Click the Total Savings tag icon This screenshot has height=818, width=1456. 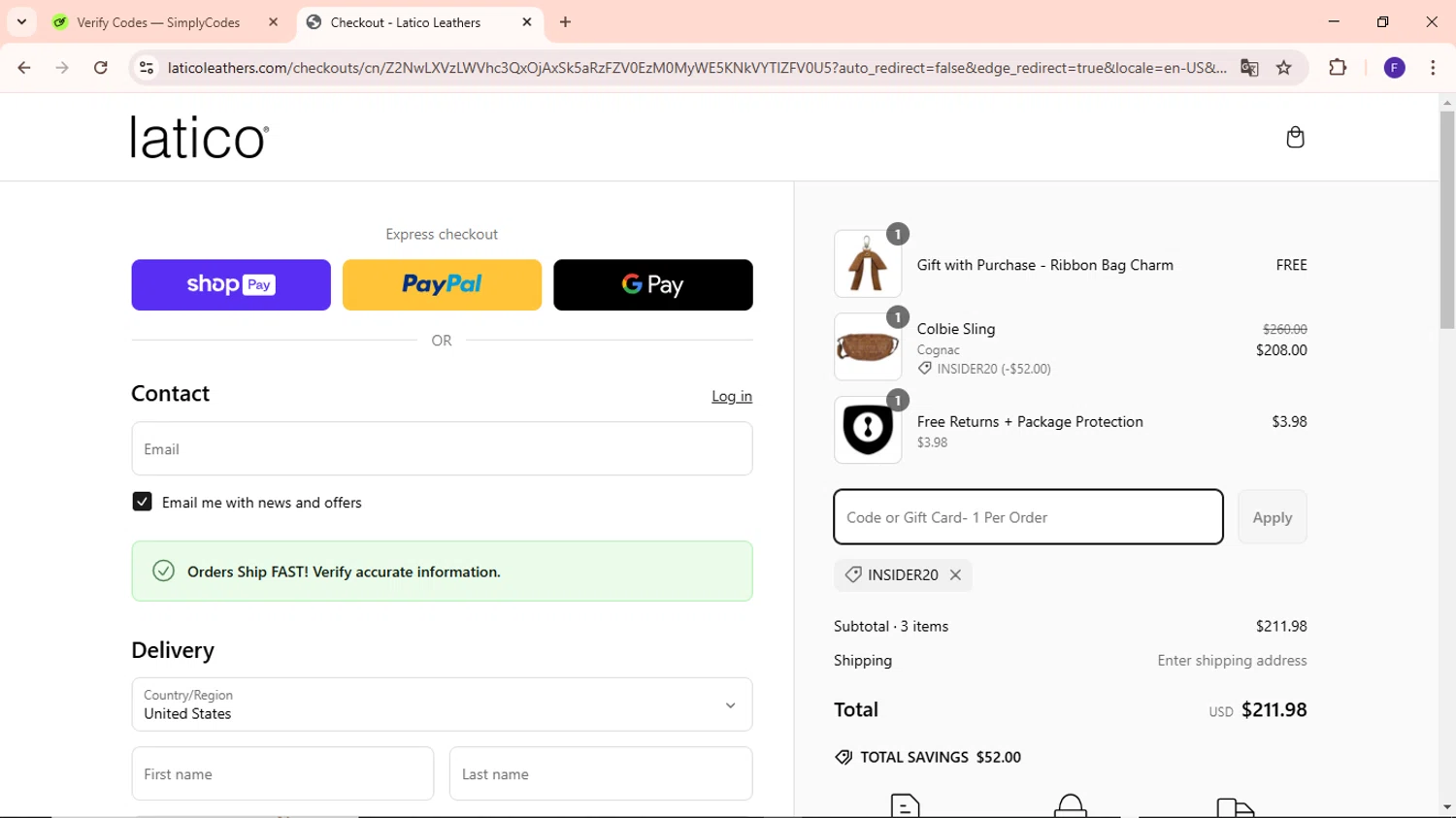(844, 757)
